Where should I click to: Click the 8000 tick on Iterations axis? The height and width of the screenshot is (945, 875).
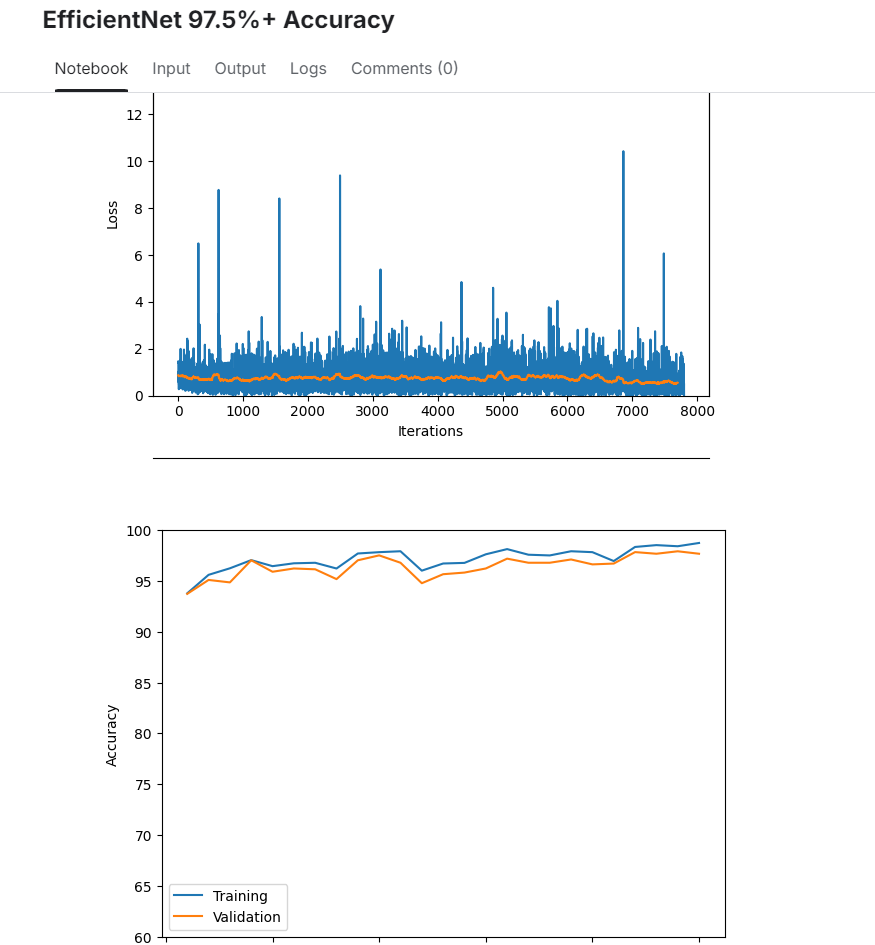(697, 412)
